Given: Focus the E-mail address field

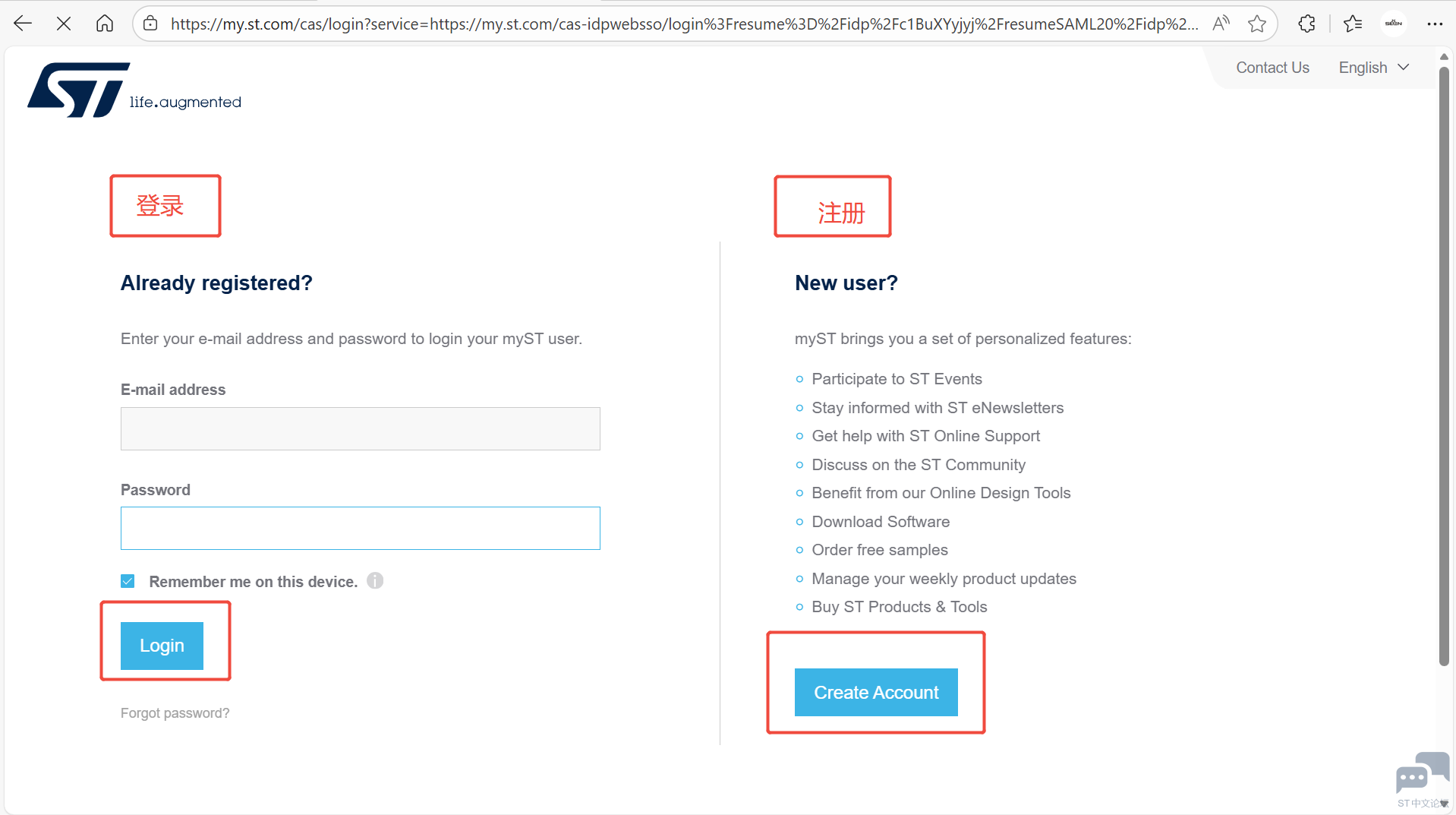Looking at the screenshot, I should click(x=361, y=428).
